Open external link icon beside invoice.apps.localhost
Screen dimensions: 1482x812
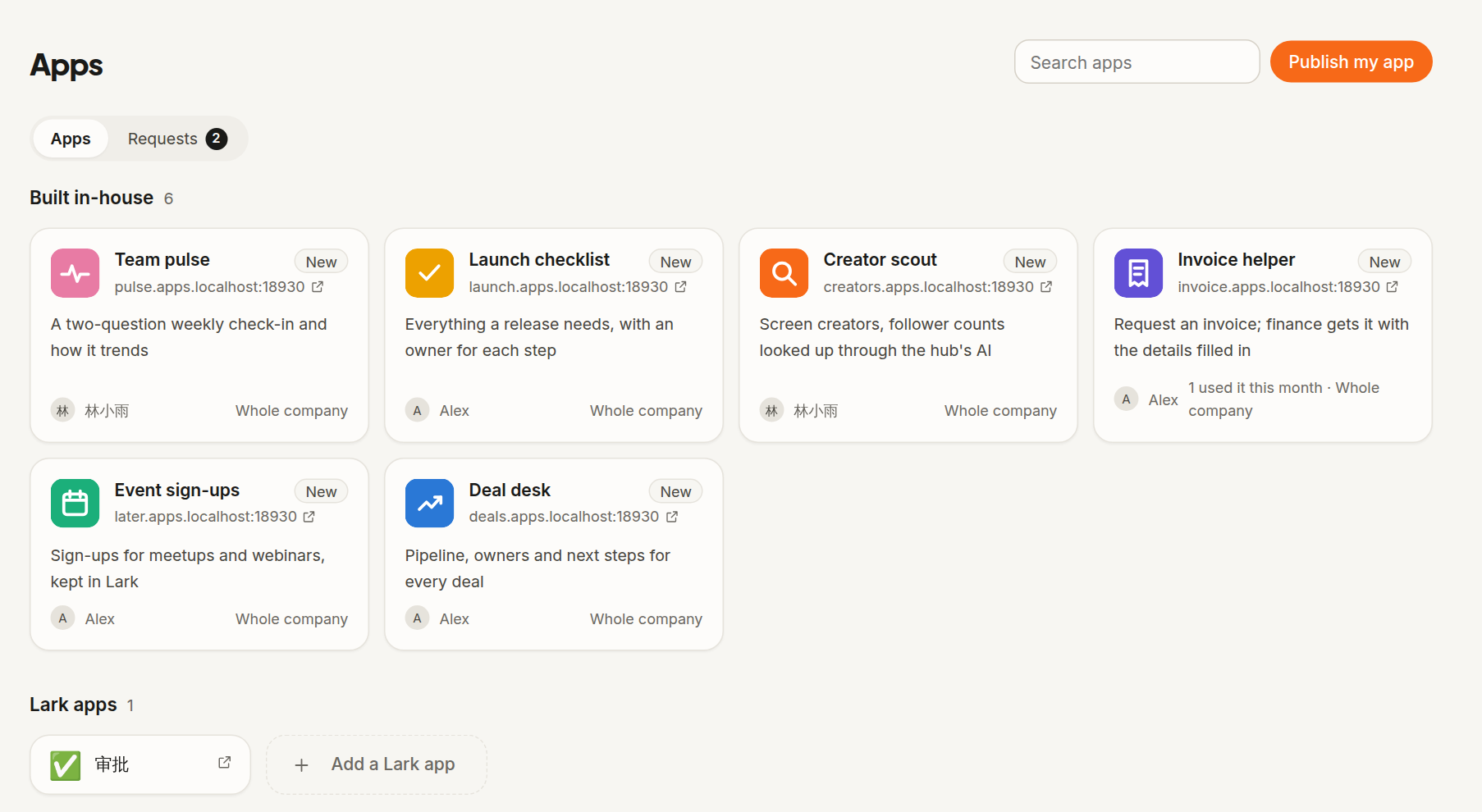coord(1393,286)
